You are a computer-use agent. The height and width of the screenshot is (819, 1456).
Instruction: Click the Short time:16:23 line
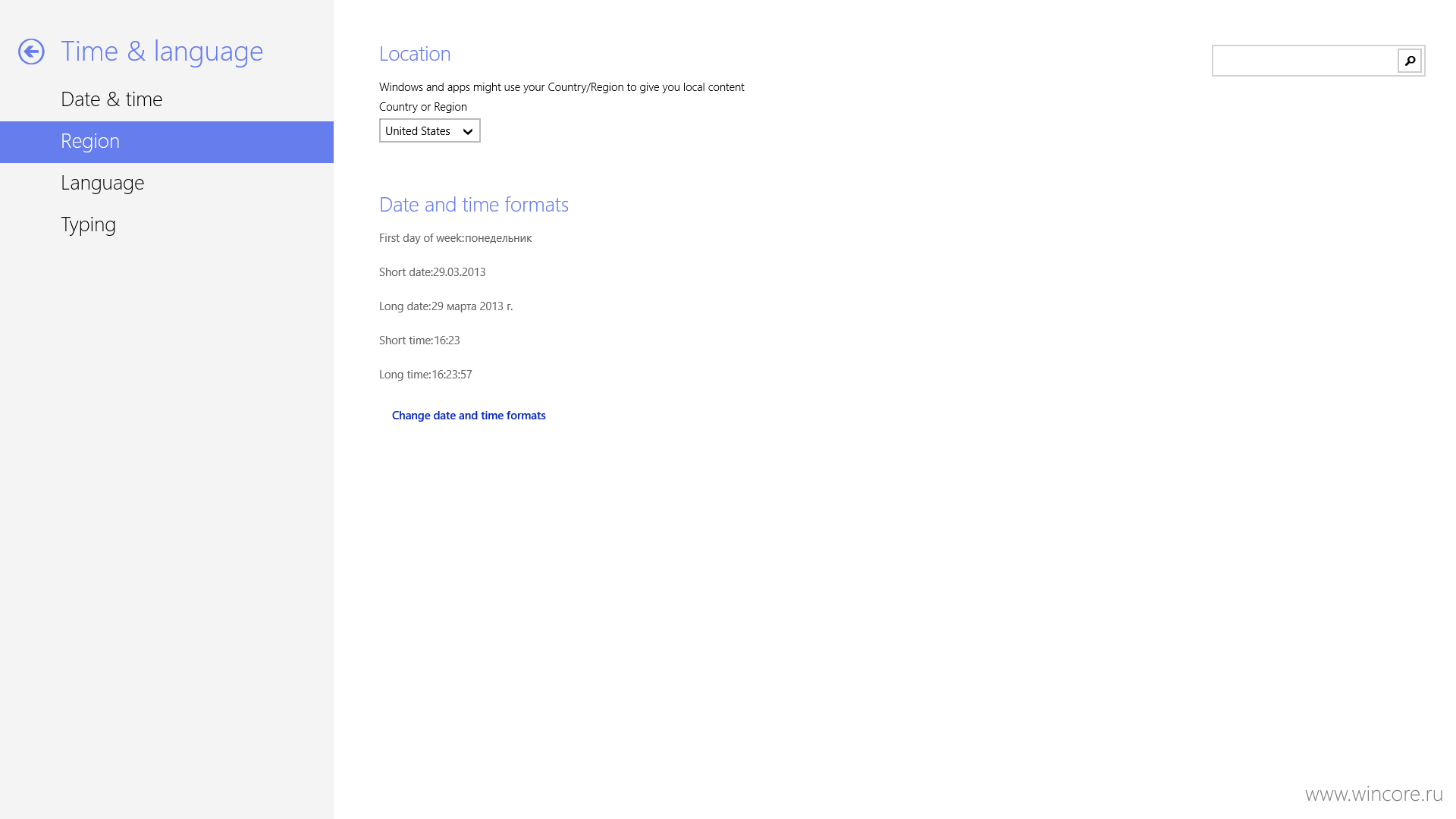[x=419, y=340]
